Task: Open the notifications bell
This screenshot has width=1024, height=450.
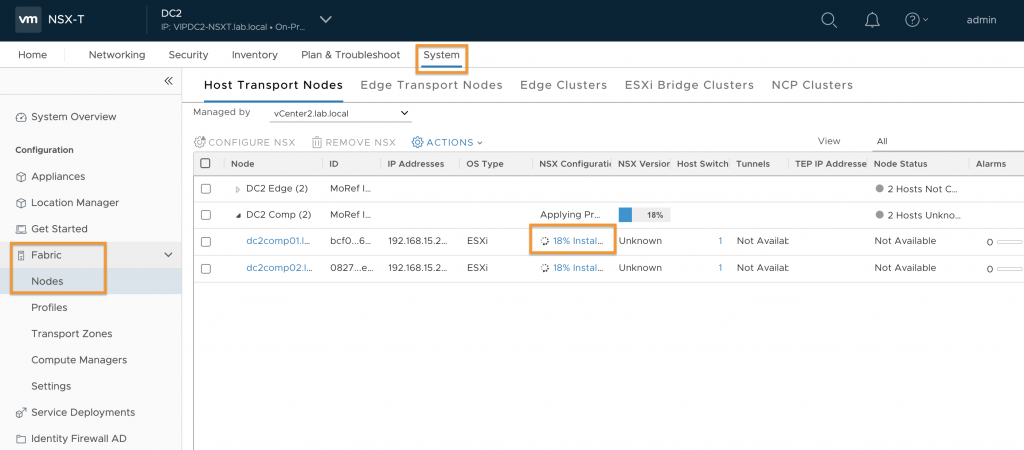Action: [872, 20]
